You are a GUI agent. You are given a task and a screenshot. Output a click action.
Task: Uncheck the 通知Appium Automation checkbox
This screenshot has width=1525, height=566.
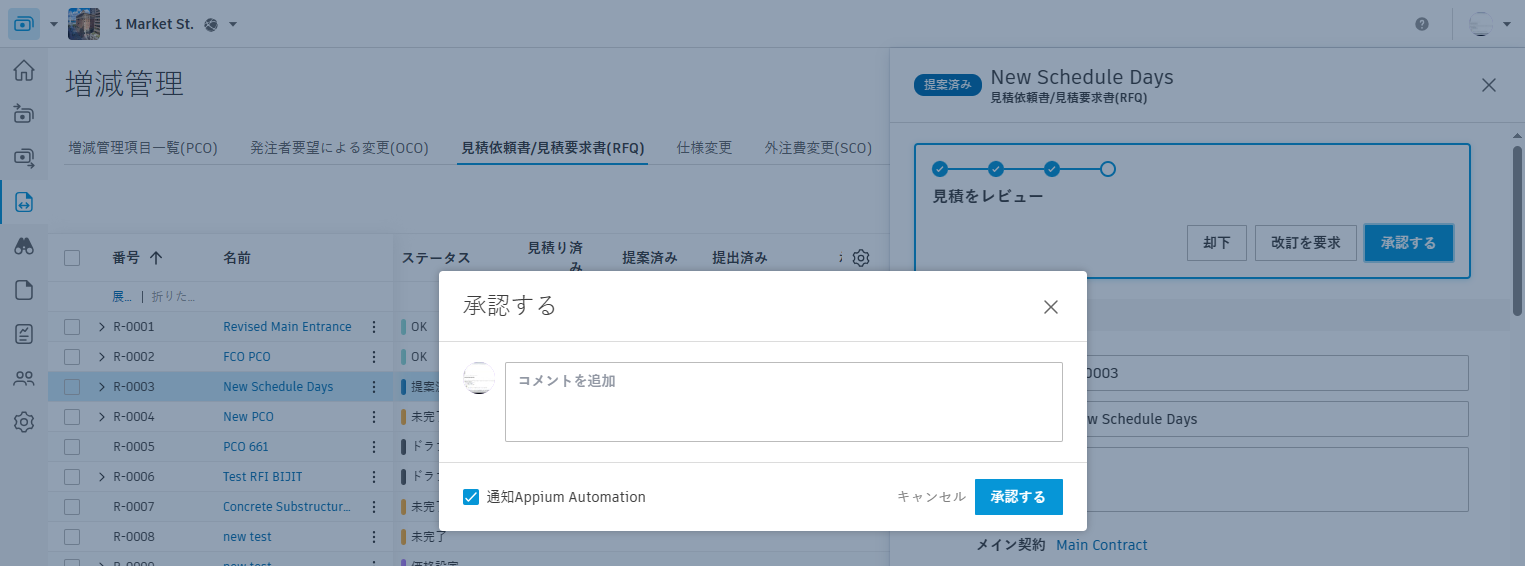(471, 497)
